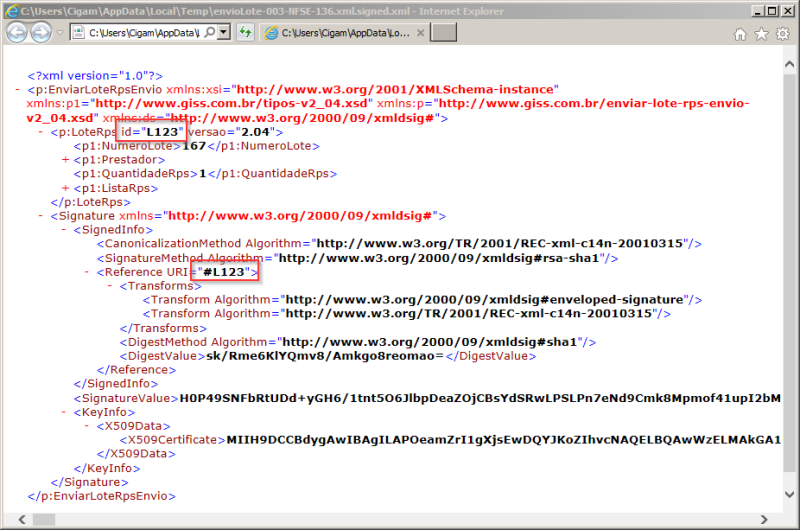Viewport: 800px width, 530px height.
Task: Collapse the Reference URI node
Action: tap(87, 272)
